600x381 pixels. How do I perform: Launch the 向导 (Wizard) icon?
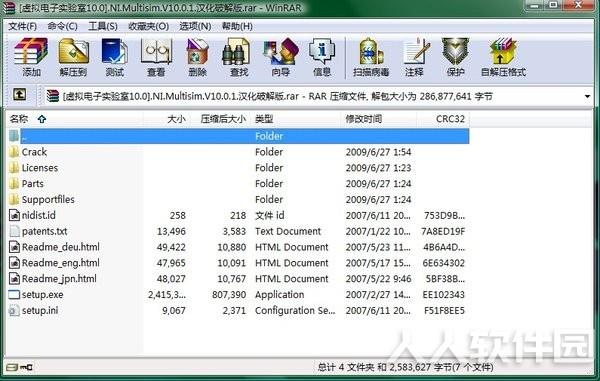coord(280,57)
